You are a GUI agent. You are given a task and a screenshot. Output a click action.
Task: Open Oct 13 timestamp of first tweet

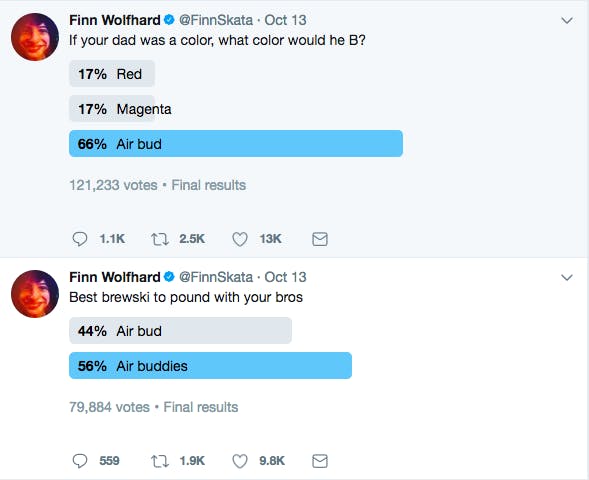point(285,20)
